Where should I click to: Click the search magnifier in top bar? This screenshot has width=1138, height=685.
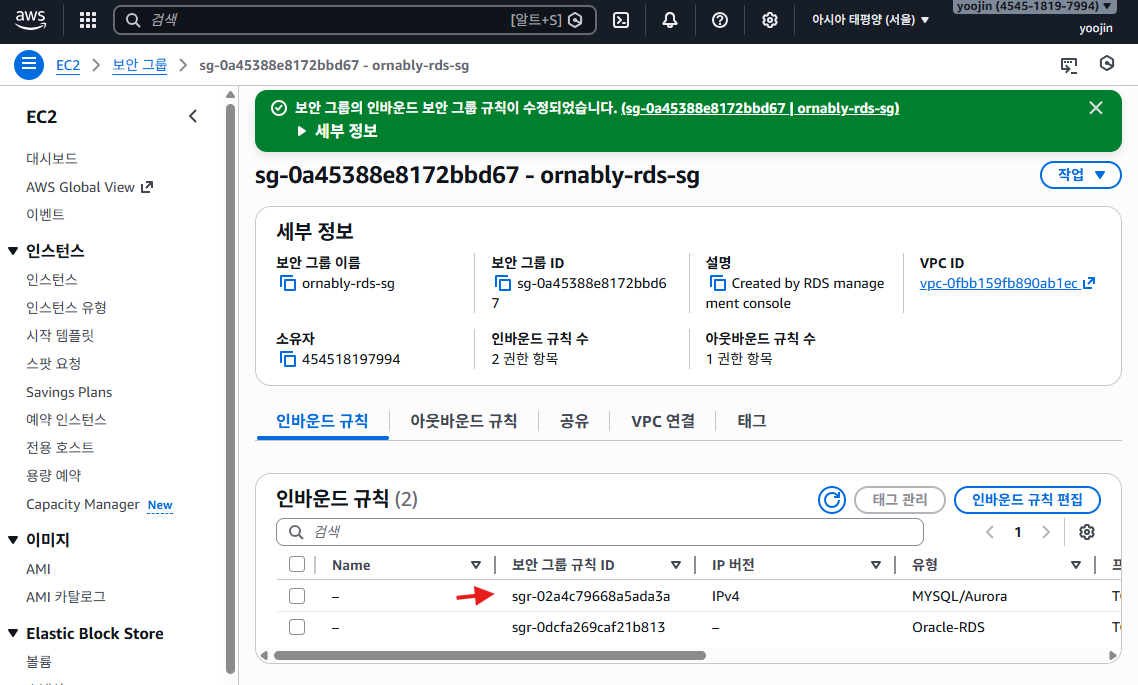[x=133, y=20]
